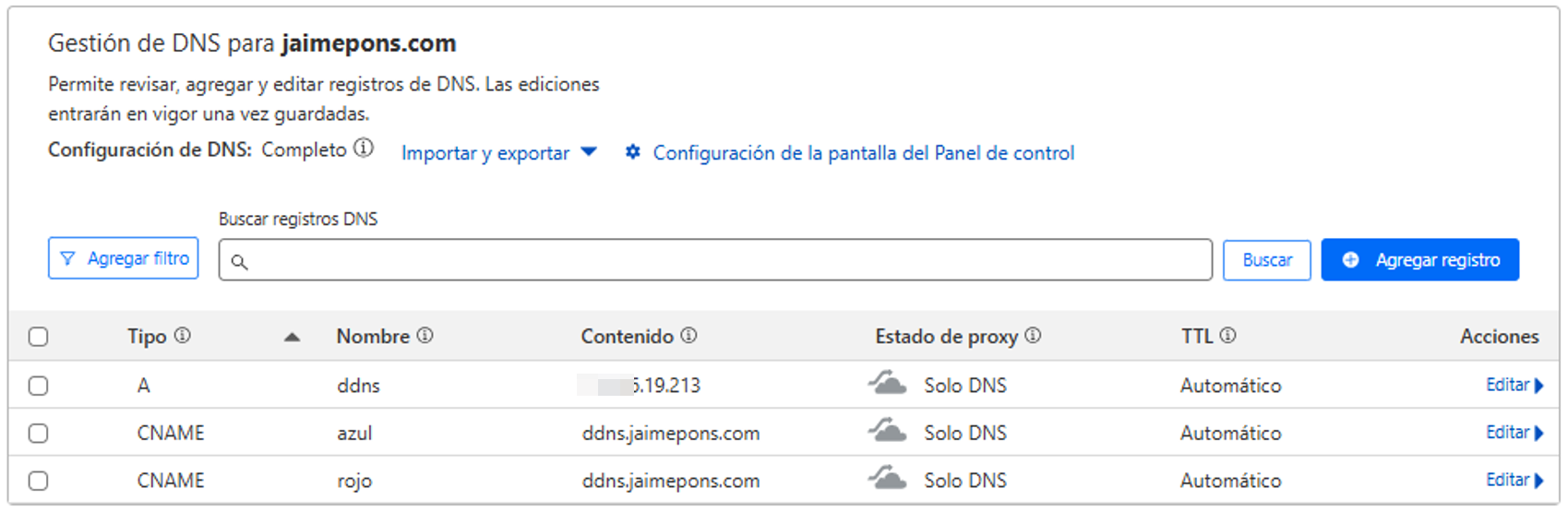
Task: Click the info icon beside Nombre header
Action: [425, 336]
